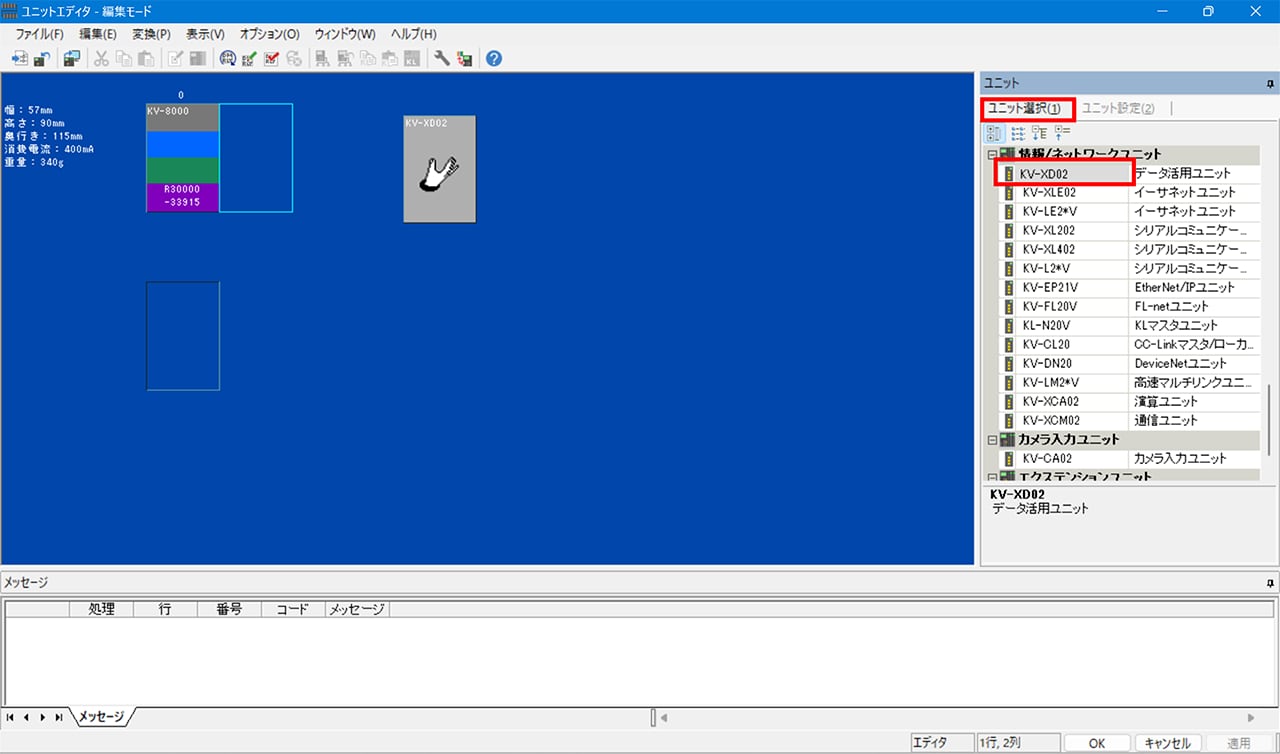Image resolution: width=1280 pixels, height=754 pixels.
Task: Click the unit icon with red arrows beside wrench
Action: [464, 58]
